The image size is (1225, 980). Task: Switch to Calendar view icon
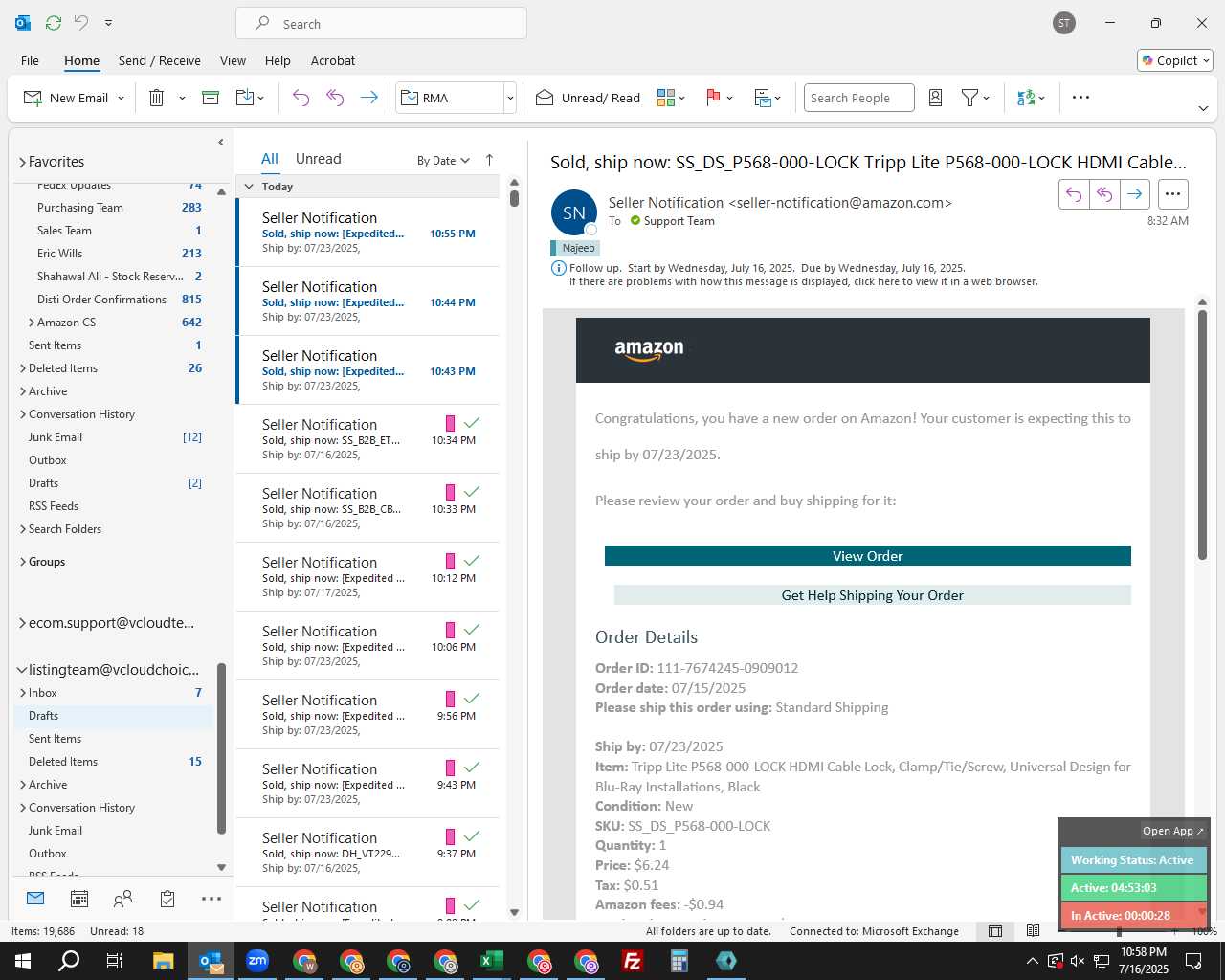[x=79, y=899]
